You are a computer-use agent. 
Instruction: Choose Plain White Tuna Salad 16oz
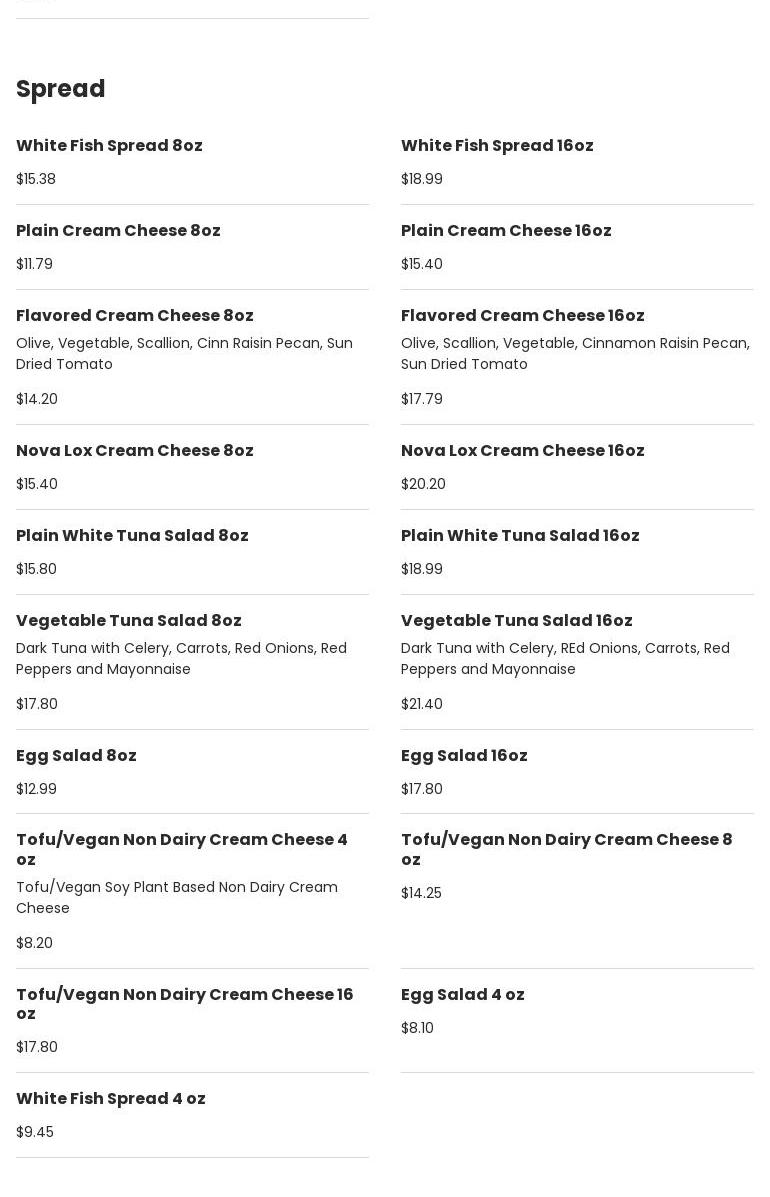click(520, 536)
